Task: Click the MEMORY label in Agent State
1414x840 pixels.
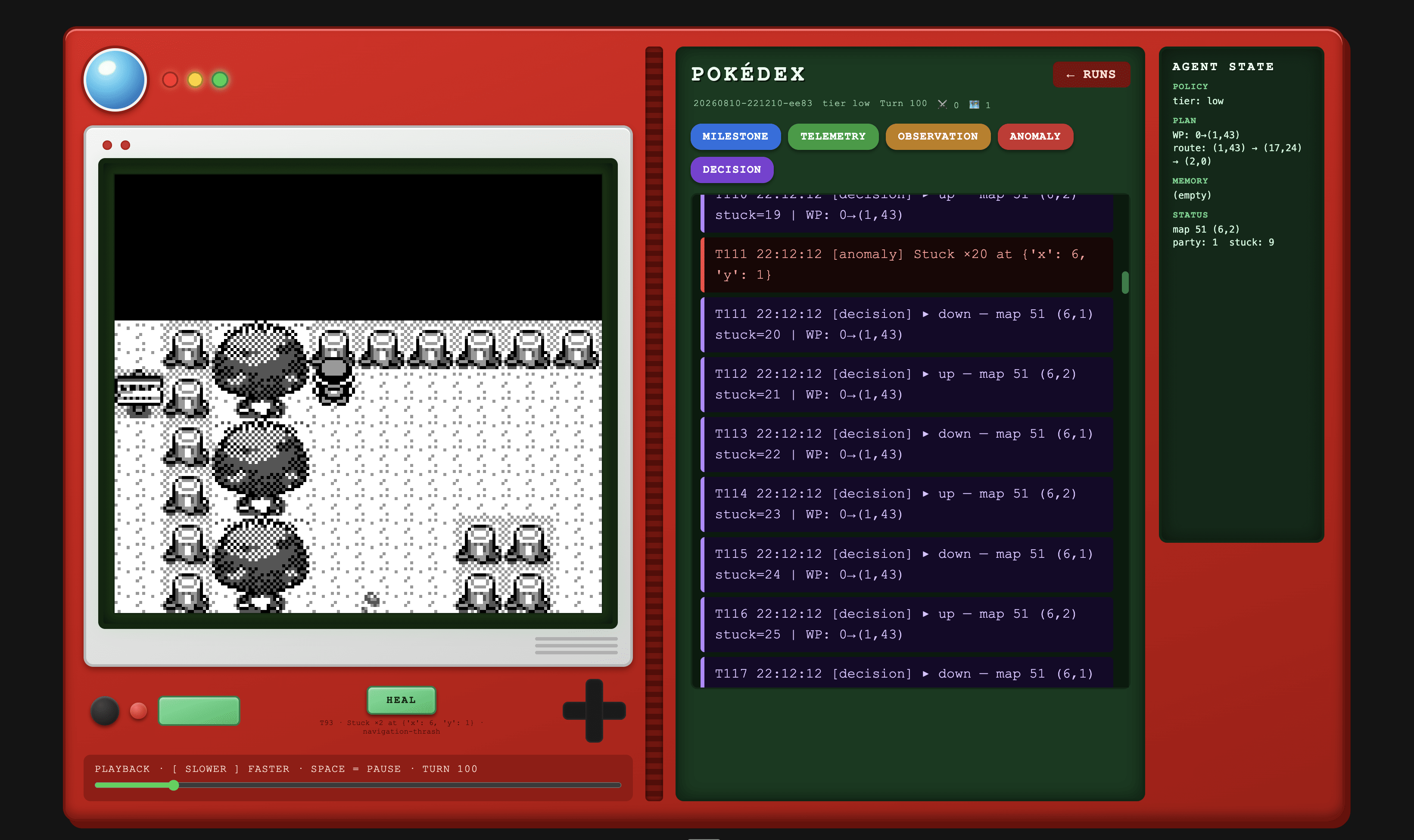Action: coord(1190,180)
